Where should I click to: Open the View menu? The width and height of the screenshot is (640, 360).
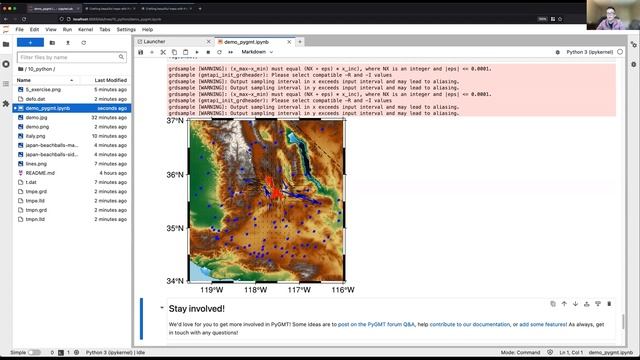(51, 29)
